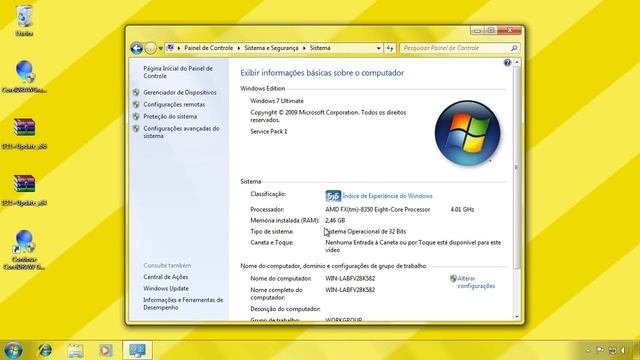
Task: Click the vertical scrollbar thumb
Action: click(x=517, y=167)
